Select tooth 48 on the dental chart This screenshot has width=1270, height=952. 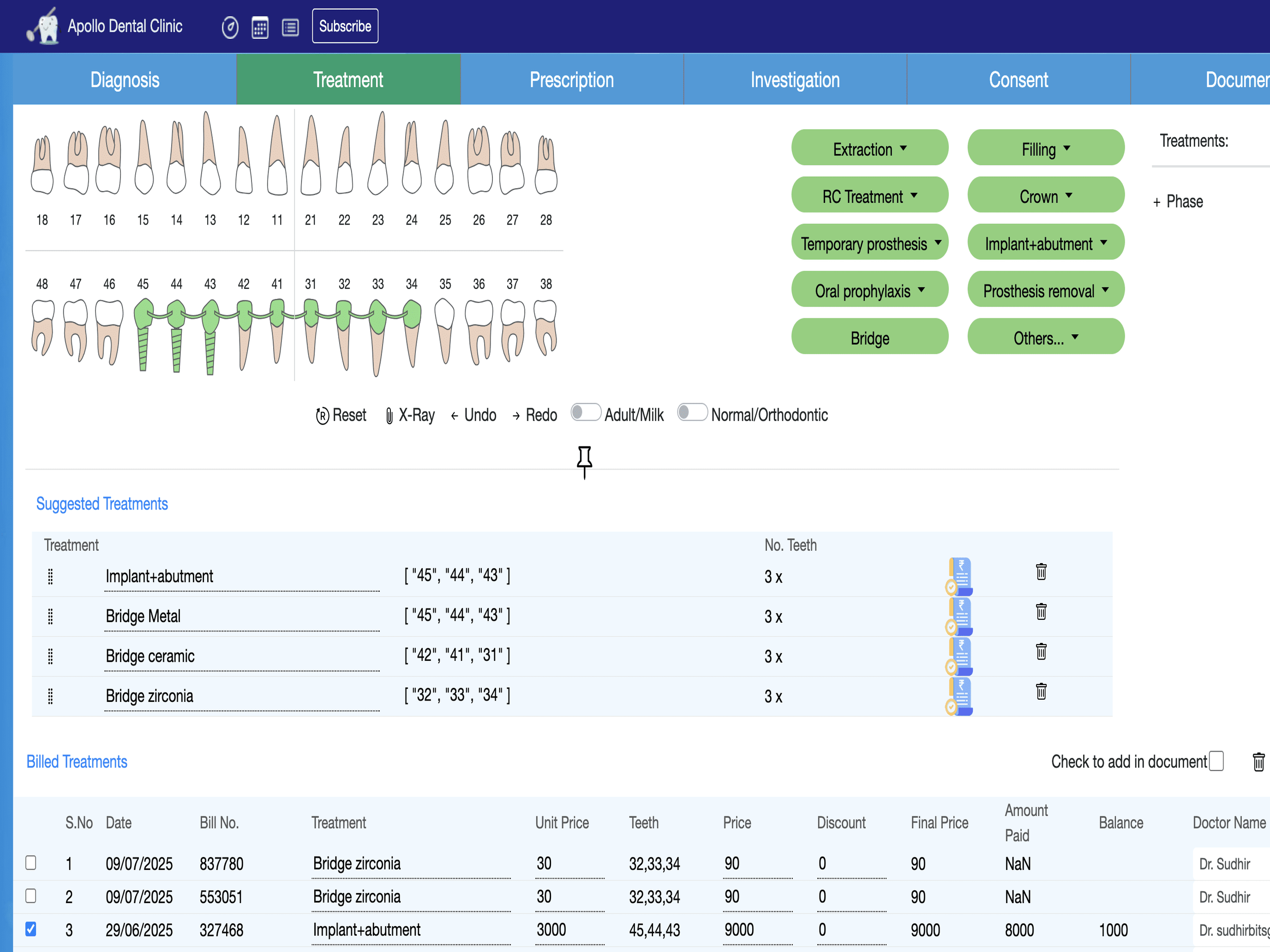click(42, 327)
